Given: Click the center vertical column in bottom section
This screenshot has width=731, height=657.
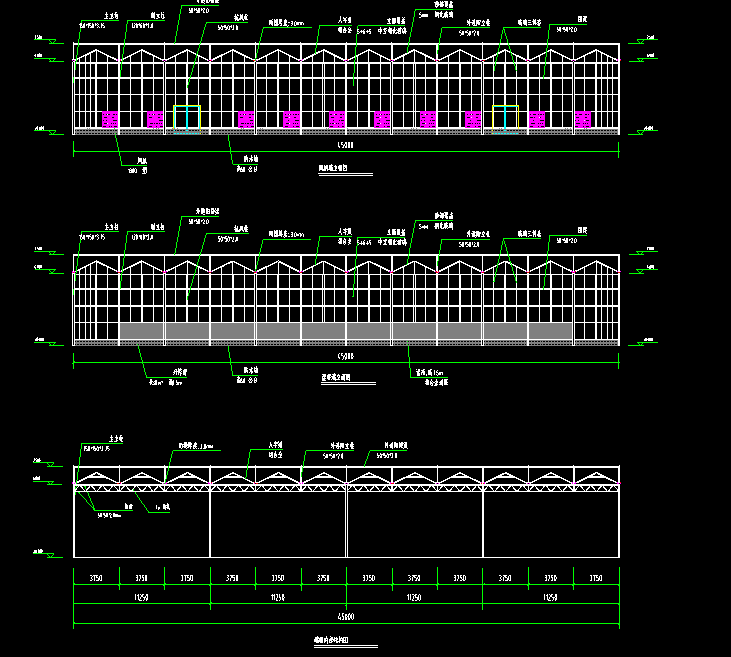Looking at the screenshot, I should (346, 523).
